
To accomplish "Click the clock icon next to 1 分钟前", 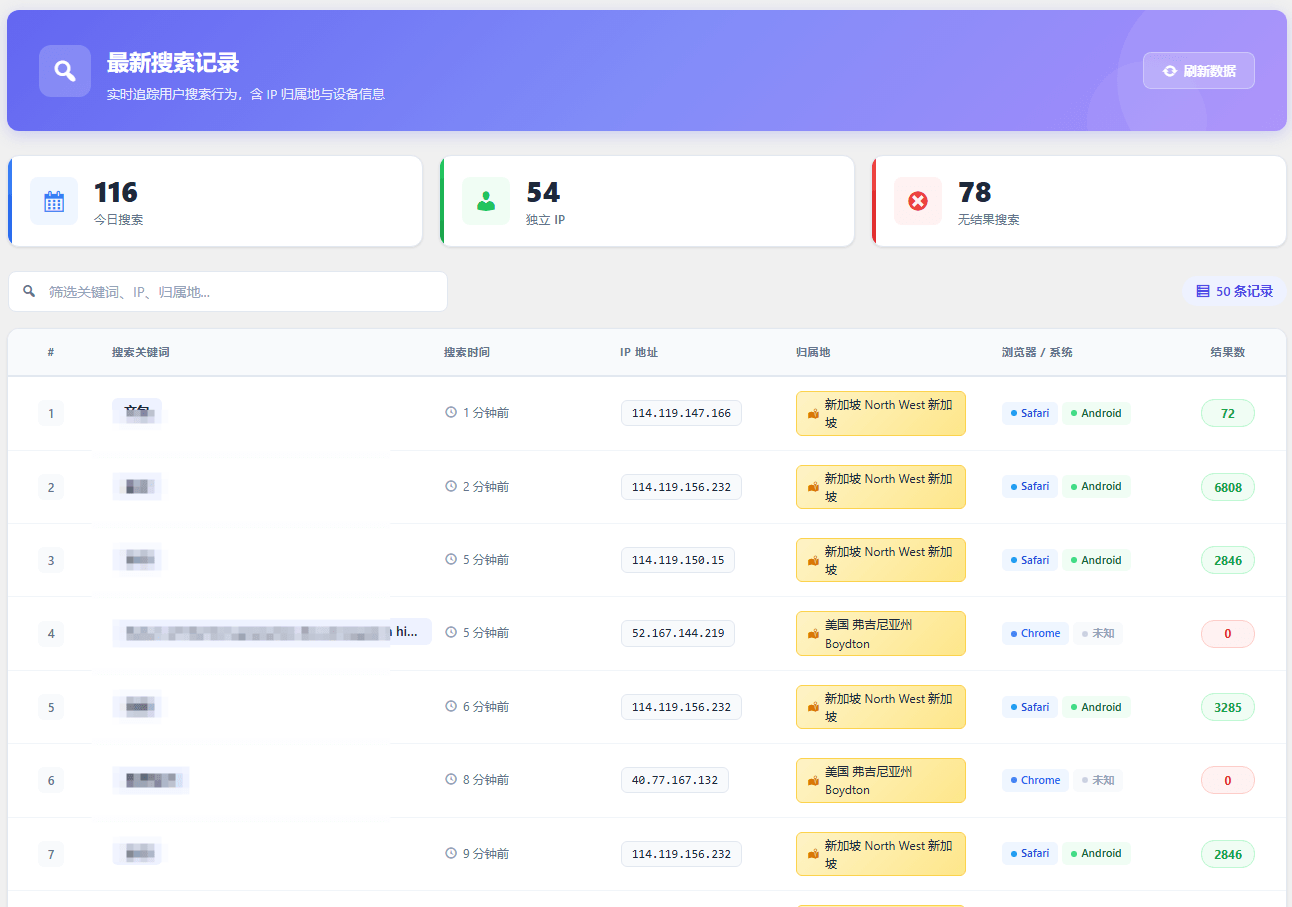I will tap(451, 412).
